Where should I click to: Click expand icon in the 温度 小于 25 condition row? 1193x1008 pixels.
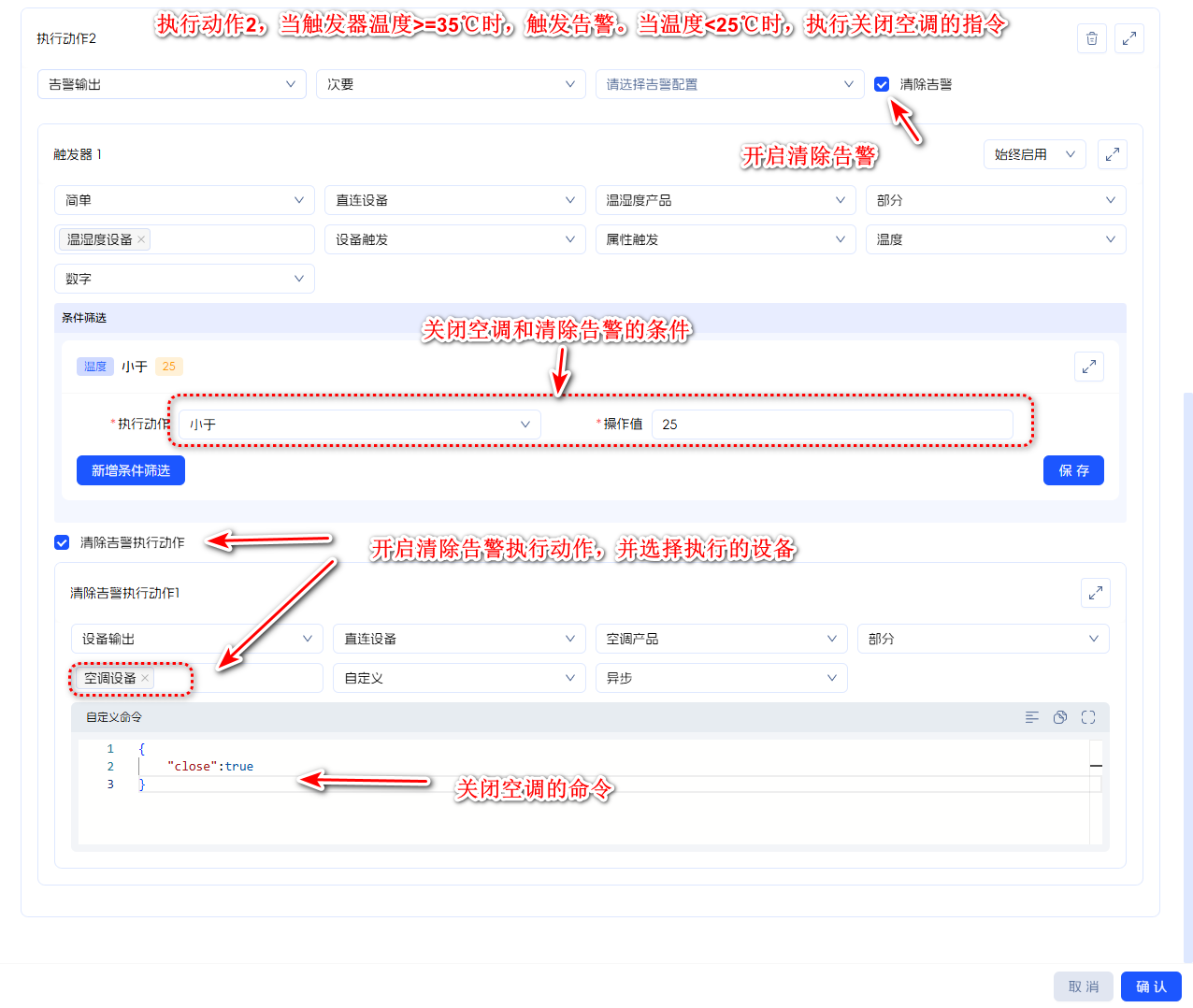click(1089, 367)
